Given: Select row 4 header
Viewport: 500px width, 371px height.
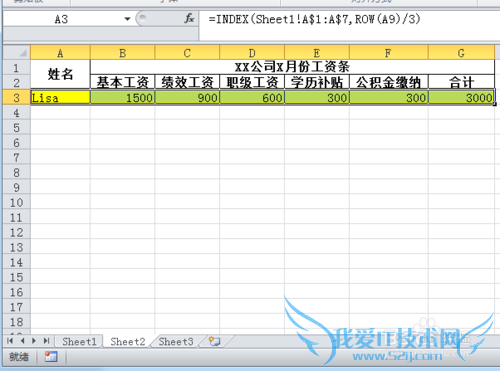Looking at the screenshot, I should pyautogui.click(x=17, y=112).
